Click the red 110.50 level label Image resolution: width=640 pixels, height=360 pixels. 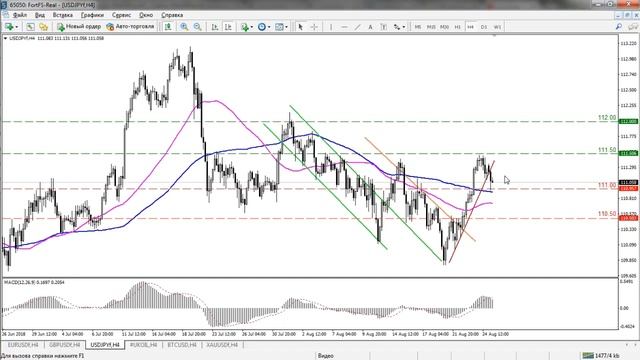pyautogui.click(x=607, y=214)
